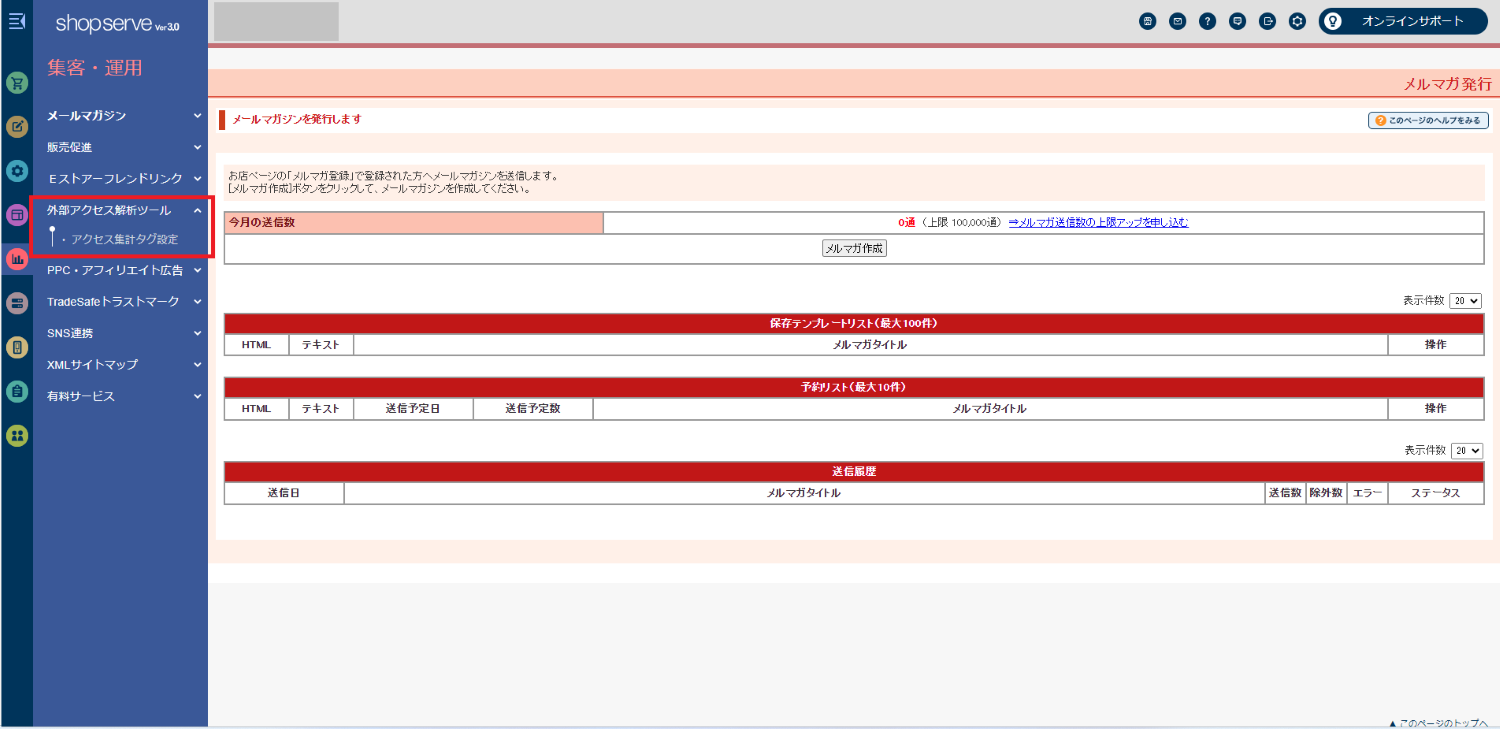Open the olive people group sidebar icon
The width and height of the screenshot is (1500, 729).
(17, 435)
